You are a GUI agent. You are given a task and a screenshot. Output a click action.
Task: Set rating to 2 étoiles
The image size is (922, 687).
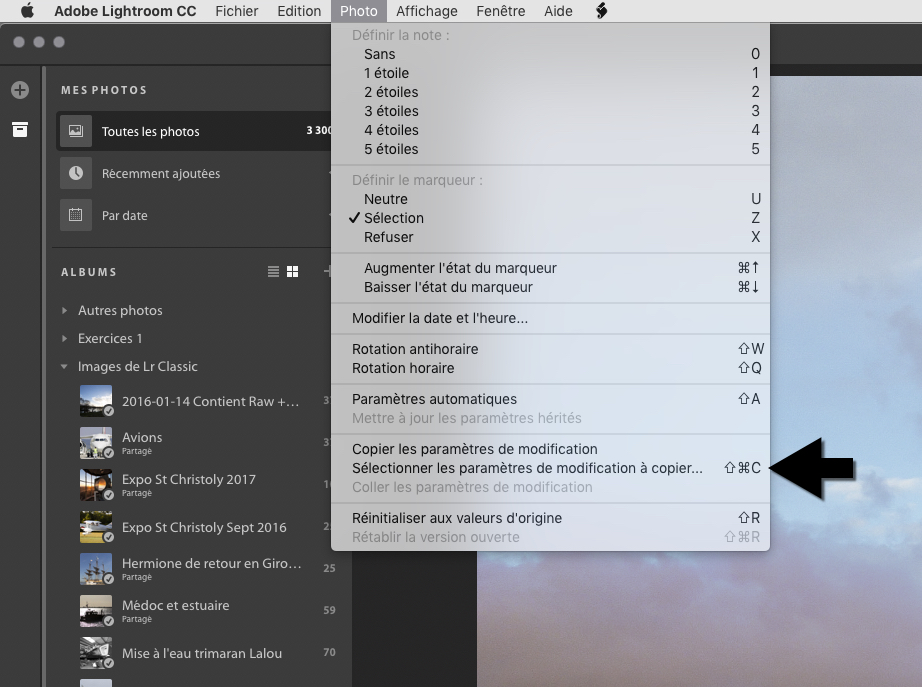pyautogui.click(x=550, y=92)
